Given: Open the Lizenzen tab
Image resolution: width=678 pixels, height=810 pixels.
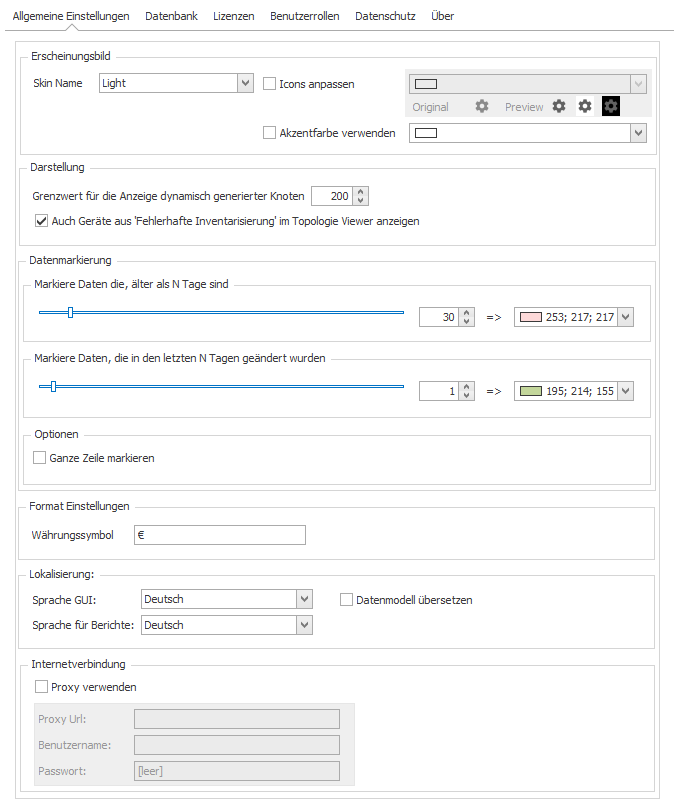Looking at the screenshot, I should [234, 16].
